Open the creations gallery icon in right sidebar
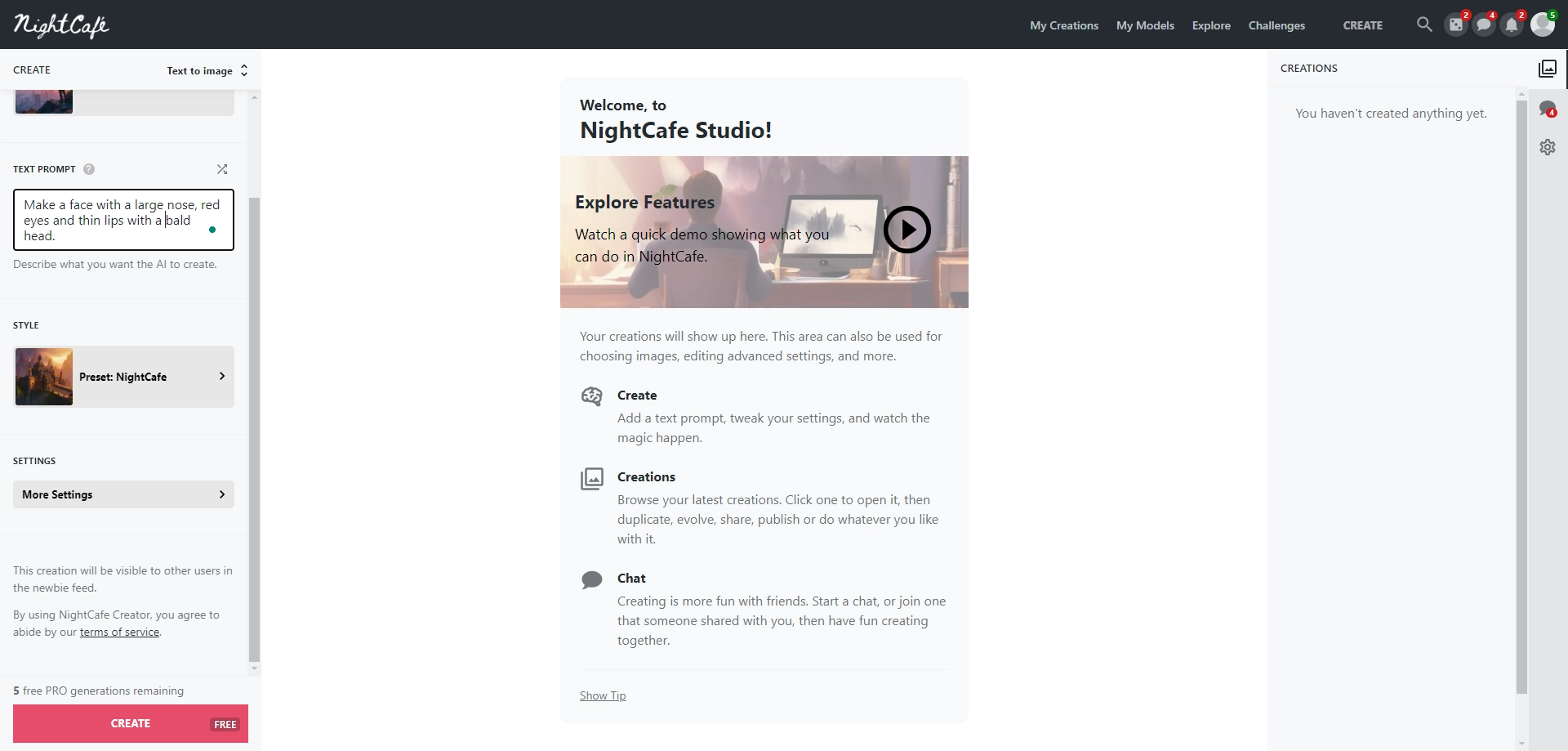This screenshot has width=1568, height=751. pyautogui.click(x=1548, y=69)
